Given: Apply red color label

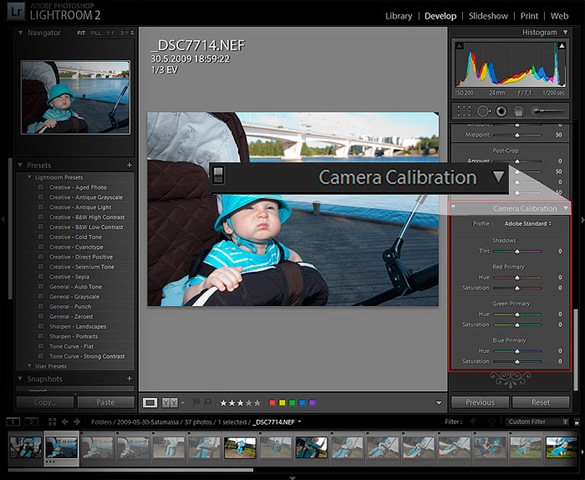Looking at the screenshot, I should click(x=272, y=403).
